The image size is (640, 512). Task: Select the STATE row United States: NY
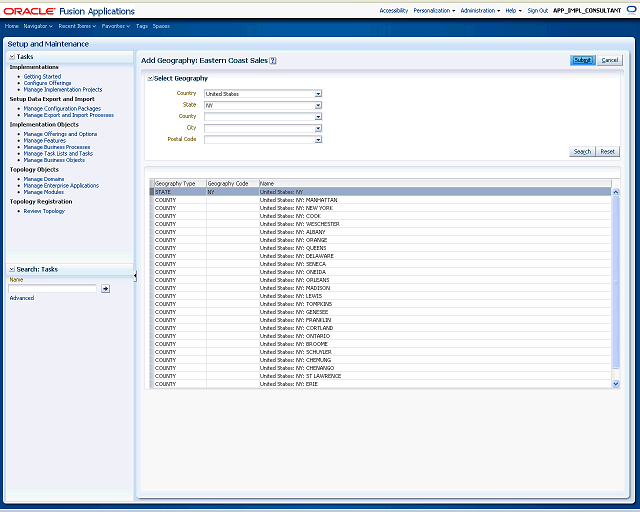(380, 192)
